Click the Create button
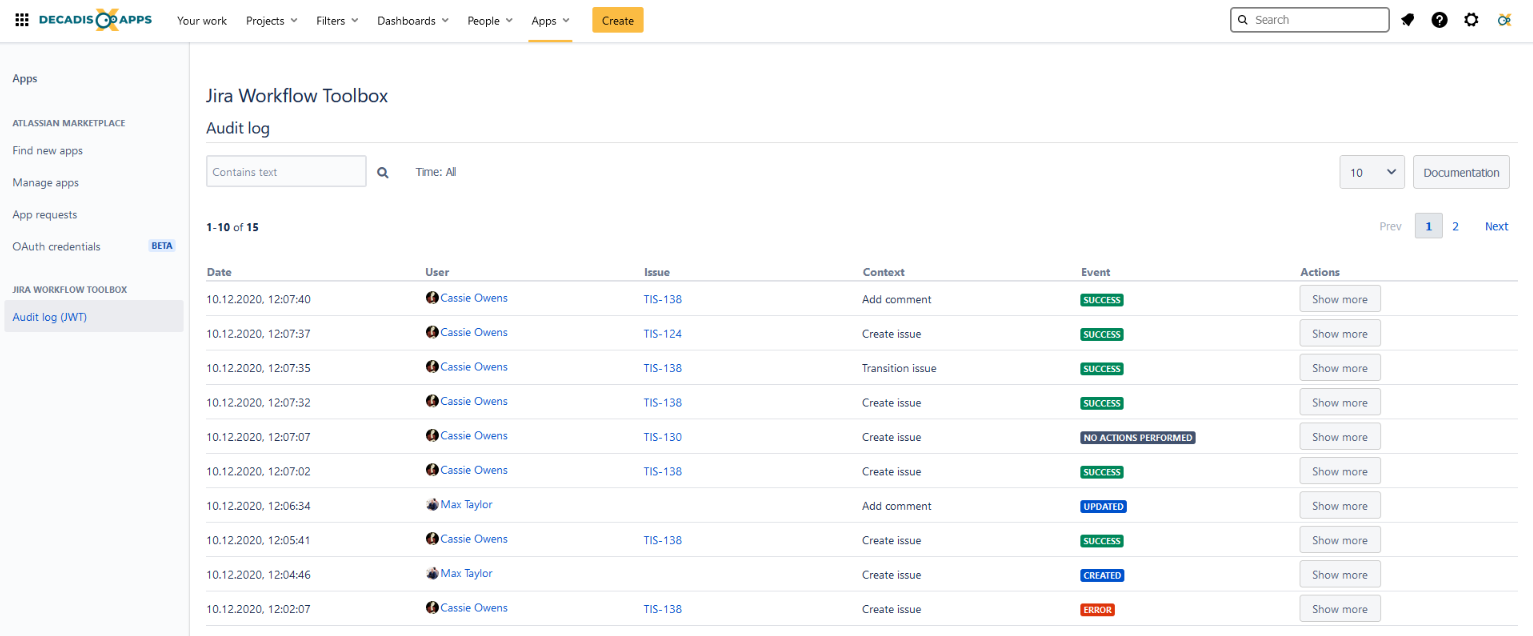Viewport: 1533px width, 636px height. click(618, 20)
